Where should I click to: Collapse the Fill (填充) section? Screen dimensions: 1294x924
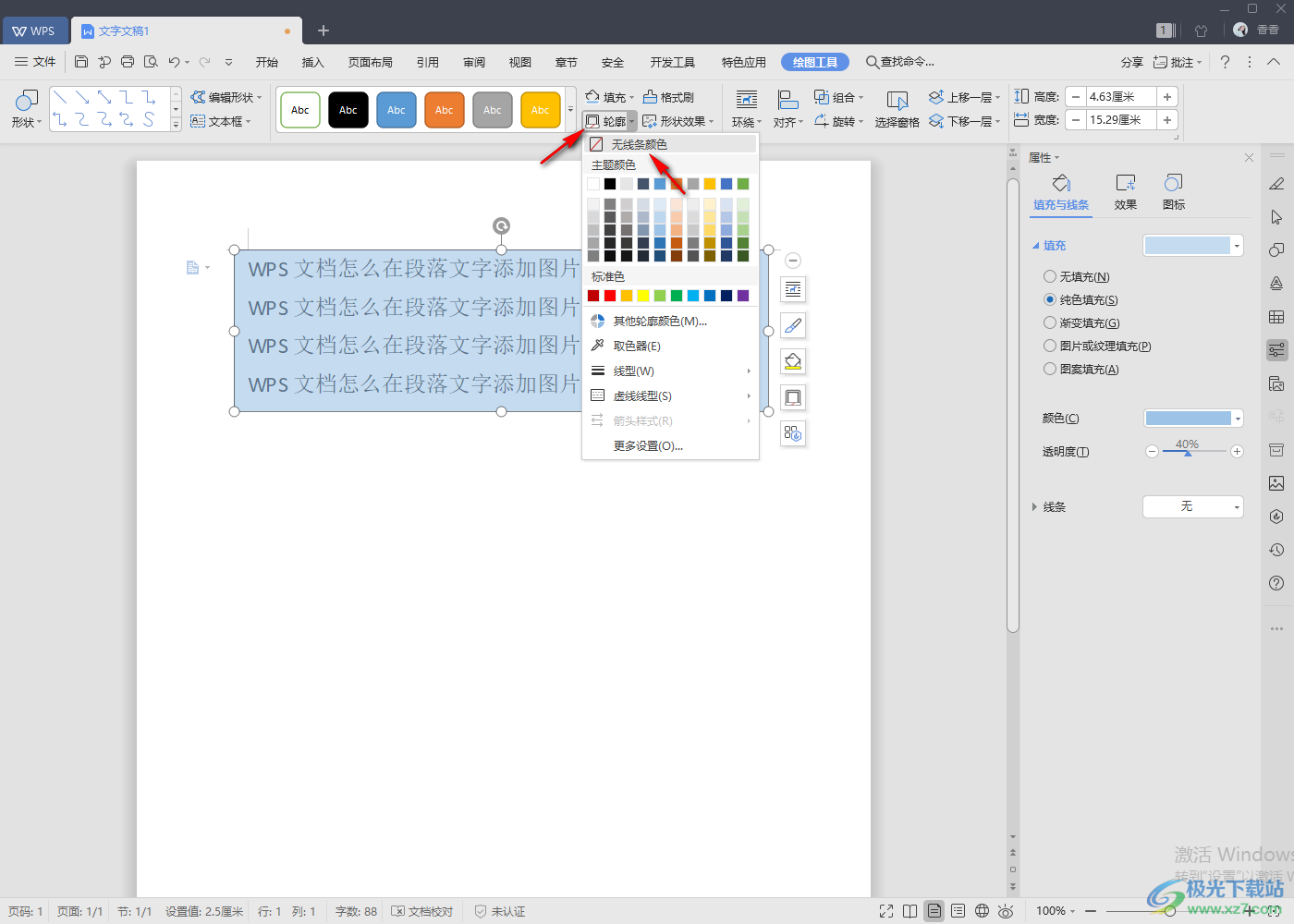point(1035,246)
